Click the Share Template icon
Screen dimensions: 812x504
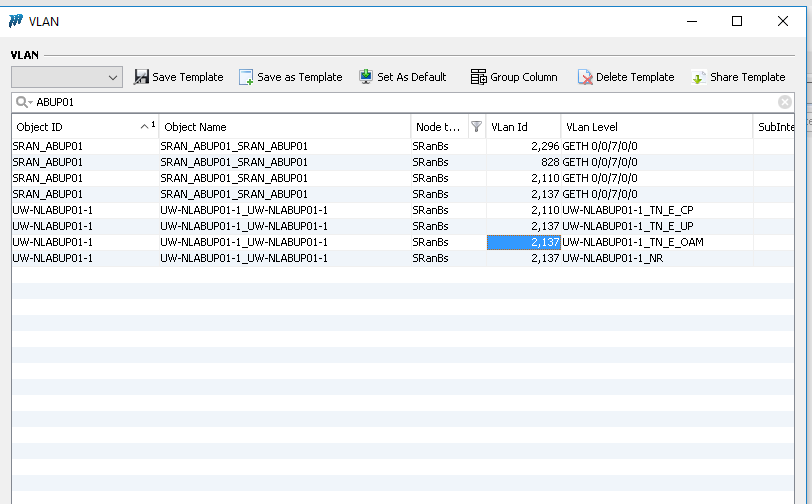[x=699, y=77]
